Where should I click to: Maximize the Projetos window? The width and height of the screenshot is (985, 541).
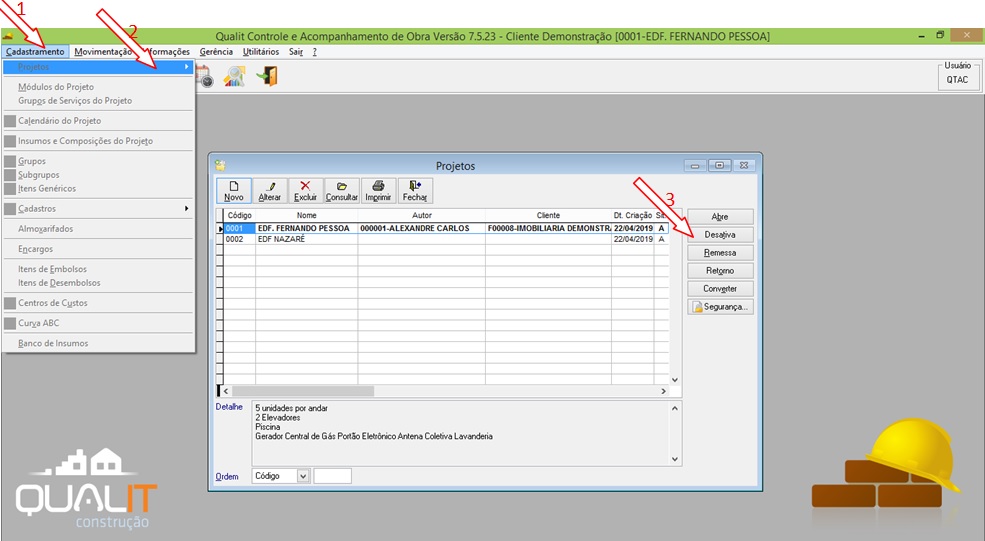click(x=719, y=165)
